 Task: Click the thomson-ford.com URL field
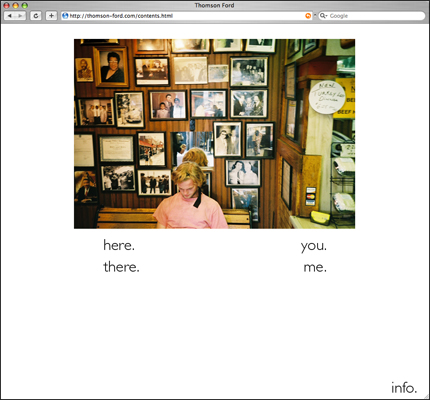pos(187,16)
